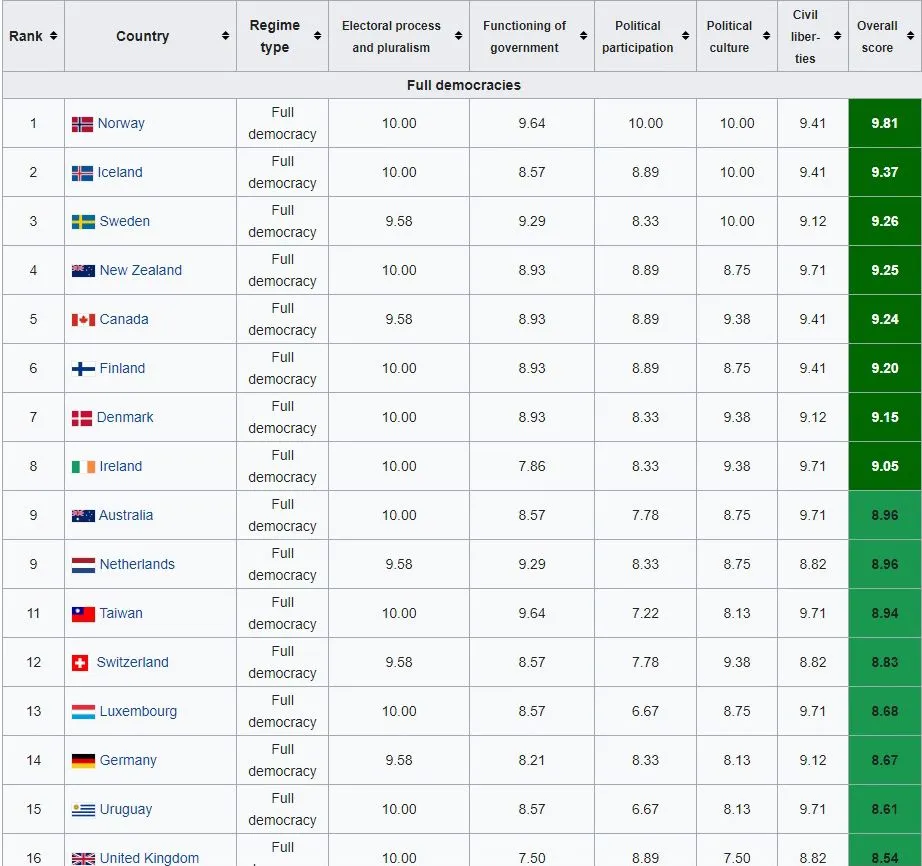Click the Full democracies section row
The height and width of the screenshot is (866, 922).
point(461,86)
